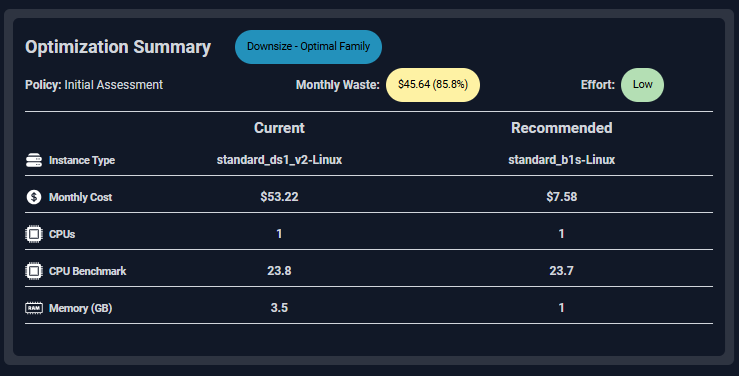
Task: Click the Downsize - Optimal Family badge
Action: [x=308, y=47]
